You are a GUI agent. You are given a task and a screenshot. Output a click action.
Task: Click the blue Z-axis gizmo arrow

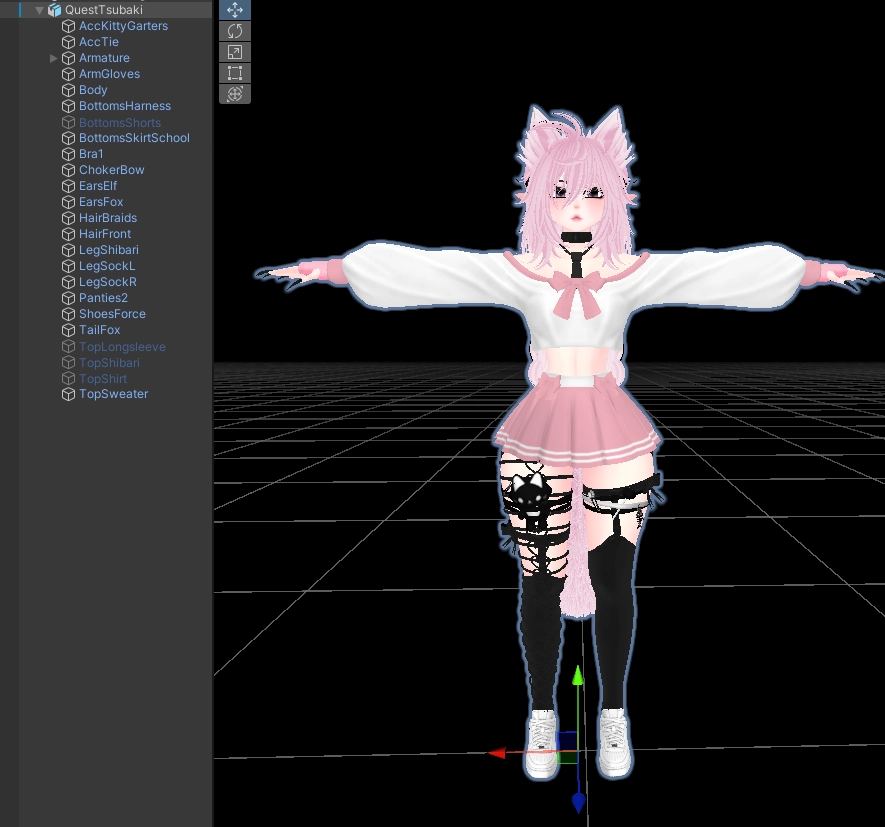(x=578, y=801)
